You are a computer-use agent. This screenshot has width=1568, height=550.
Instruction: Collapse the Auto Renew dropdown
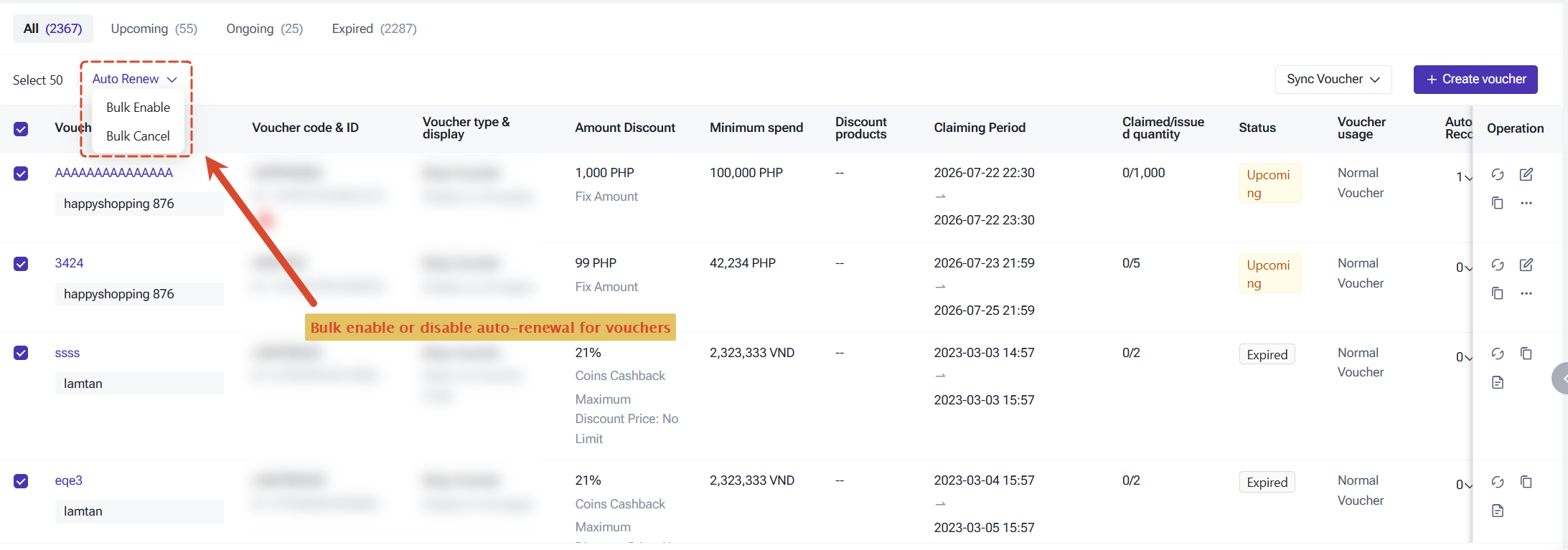pos(135,79)
